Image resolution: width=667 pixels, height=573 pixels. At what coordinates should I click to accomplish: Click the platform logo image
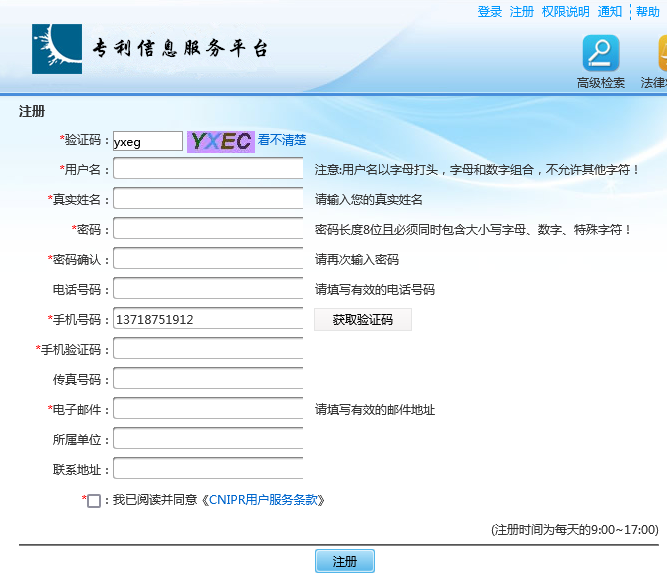tap(57, 49)
